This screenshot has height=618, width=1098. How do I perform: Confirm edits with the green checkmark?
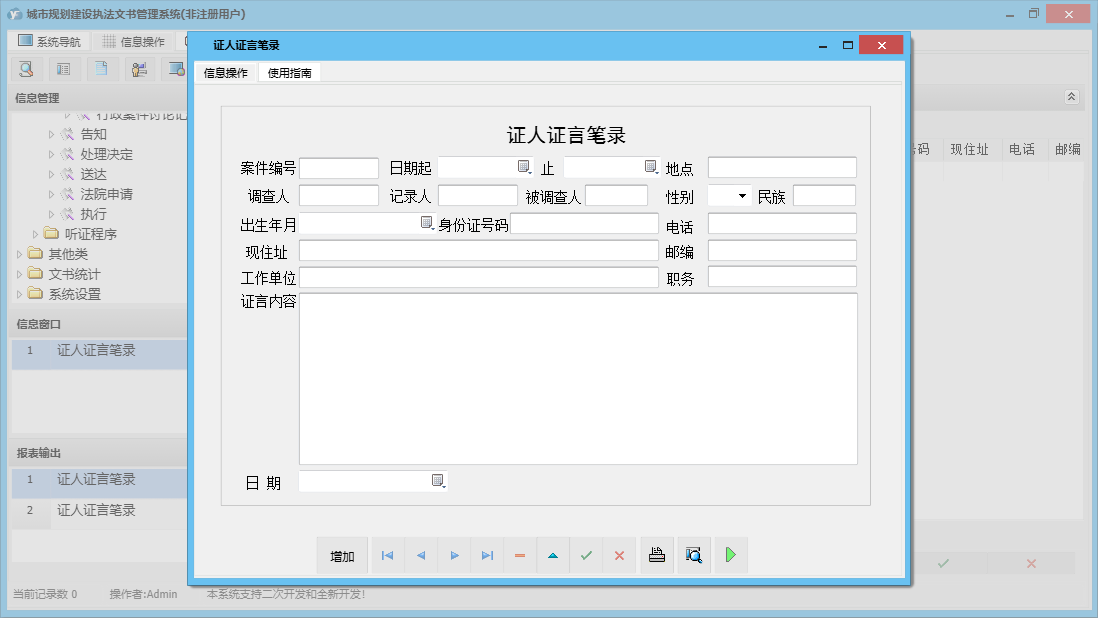tap(586, 555)
